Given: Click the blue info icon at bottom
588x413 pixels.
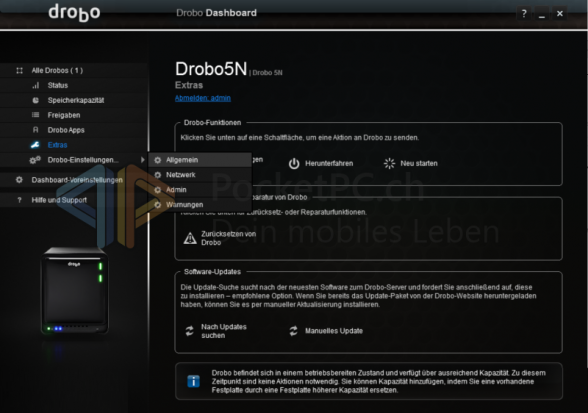Looking at the screenshot, I should (x=194, y=381).
